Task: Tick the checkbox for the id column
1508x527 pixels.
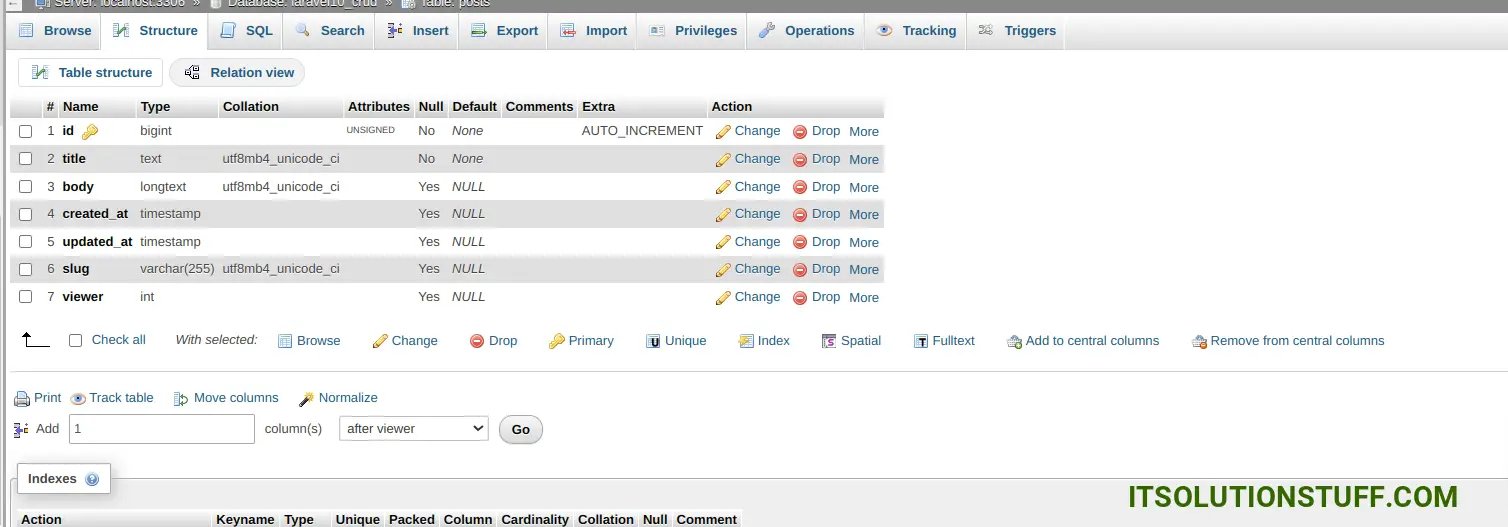Action: pos(26,131)
